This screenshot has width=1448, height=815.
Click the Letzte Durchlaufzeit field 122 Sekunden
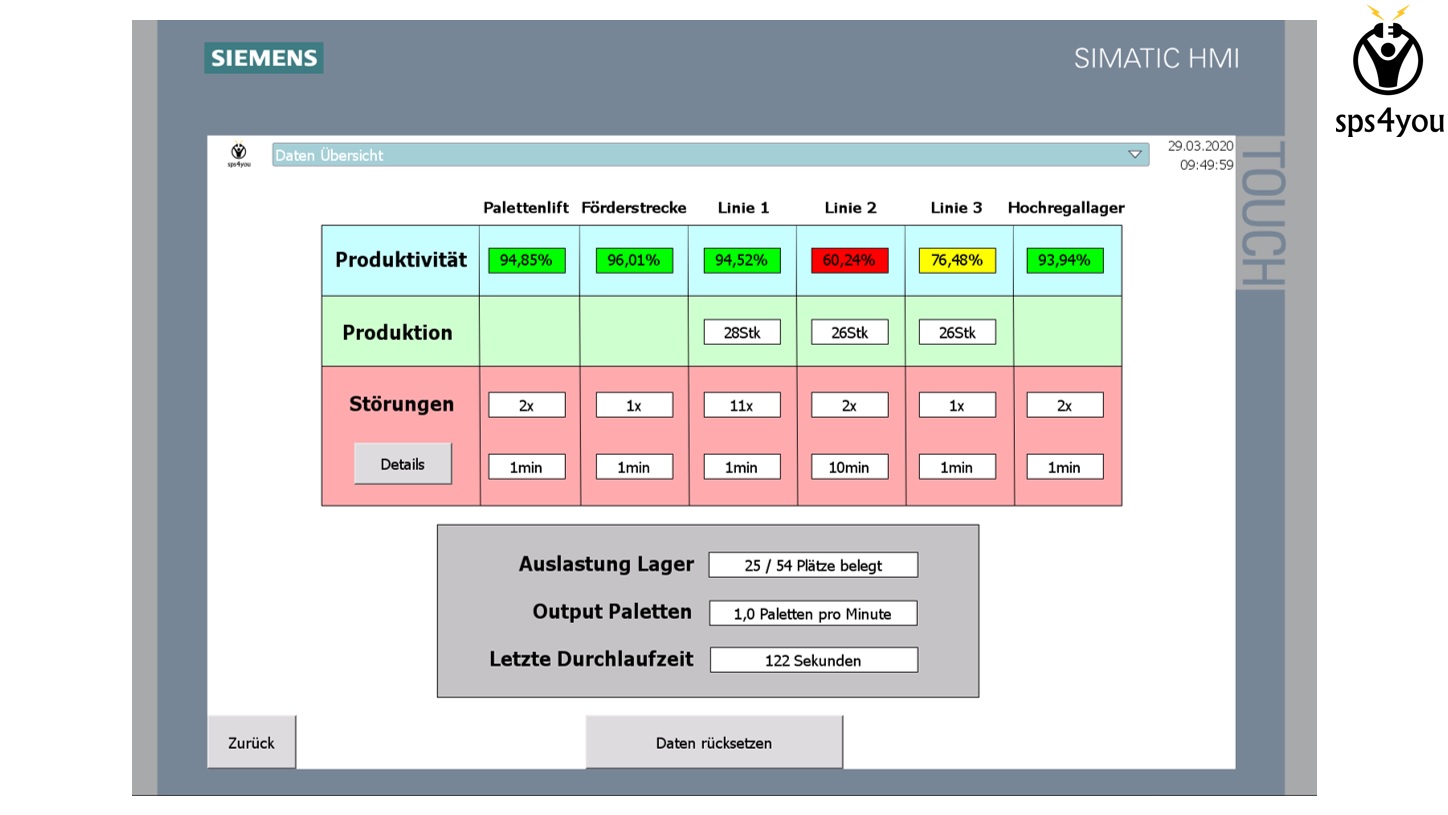(x=813, y=660)
